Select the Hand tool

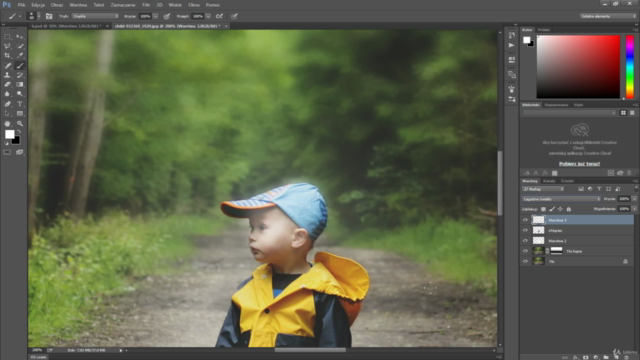(7, 123)
